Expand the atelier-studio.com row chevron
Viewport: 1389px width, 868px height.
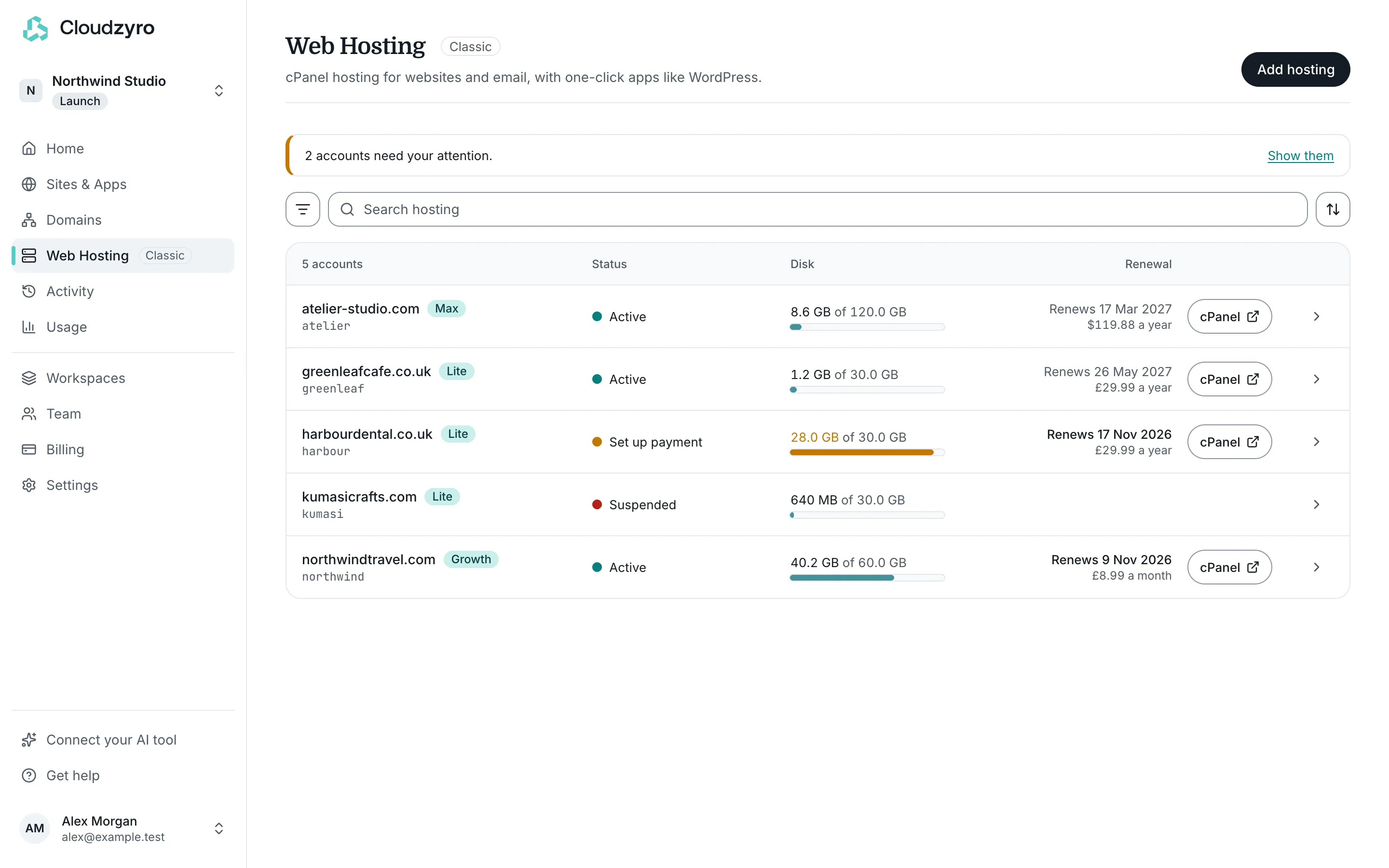pos(1316,316)
